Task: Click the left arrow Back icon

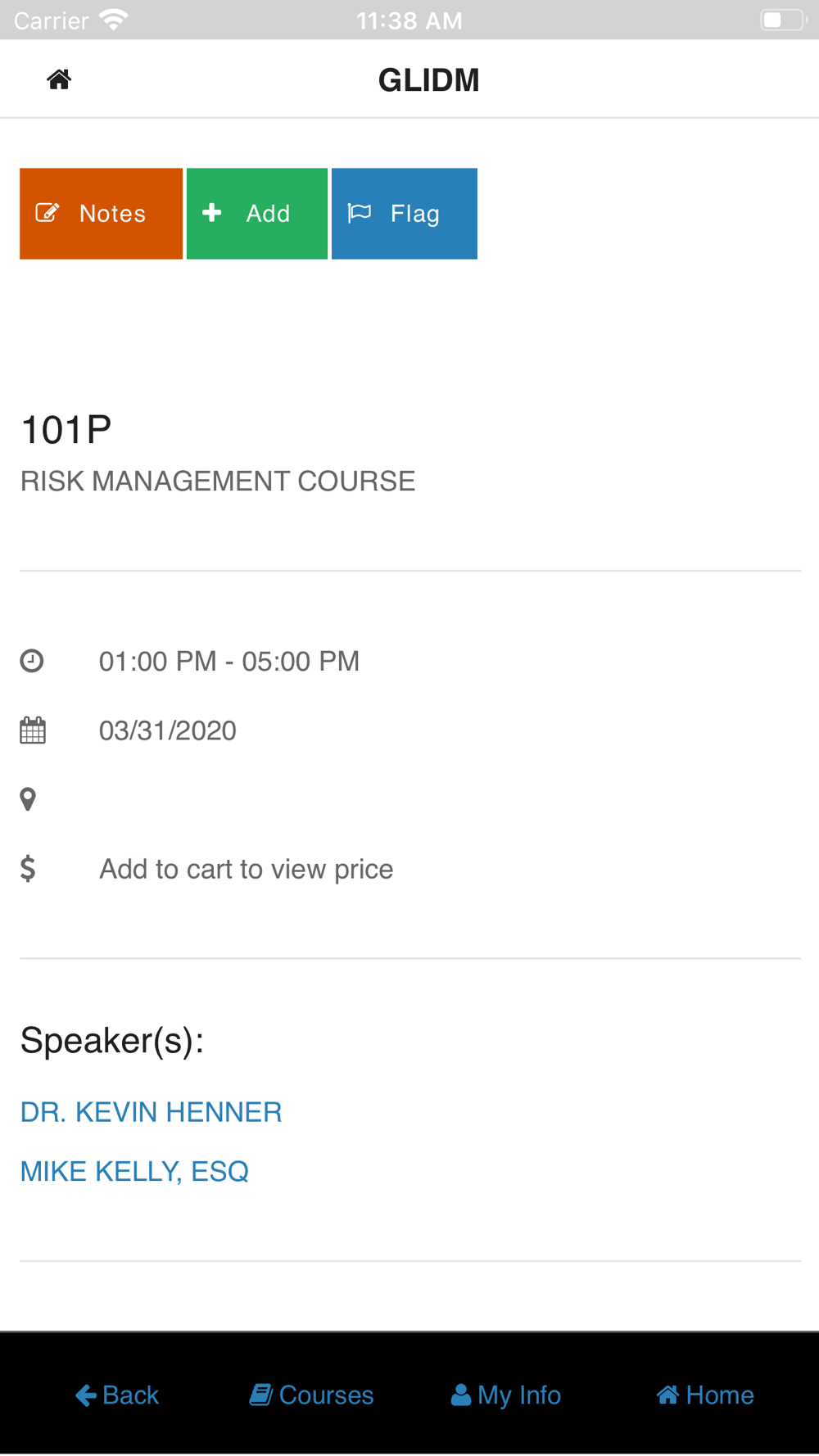Action: (86, 1395)
